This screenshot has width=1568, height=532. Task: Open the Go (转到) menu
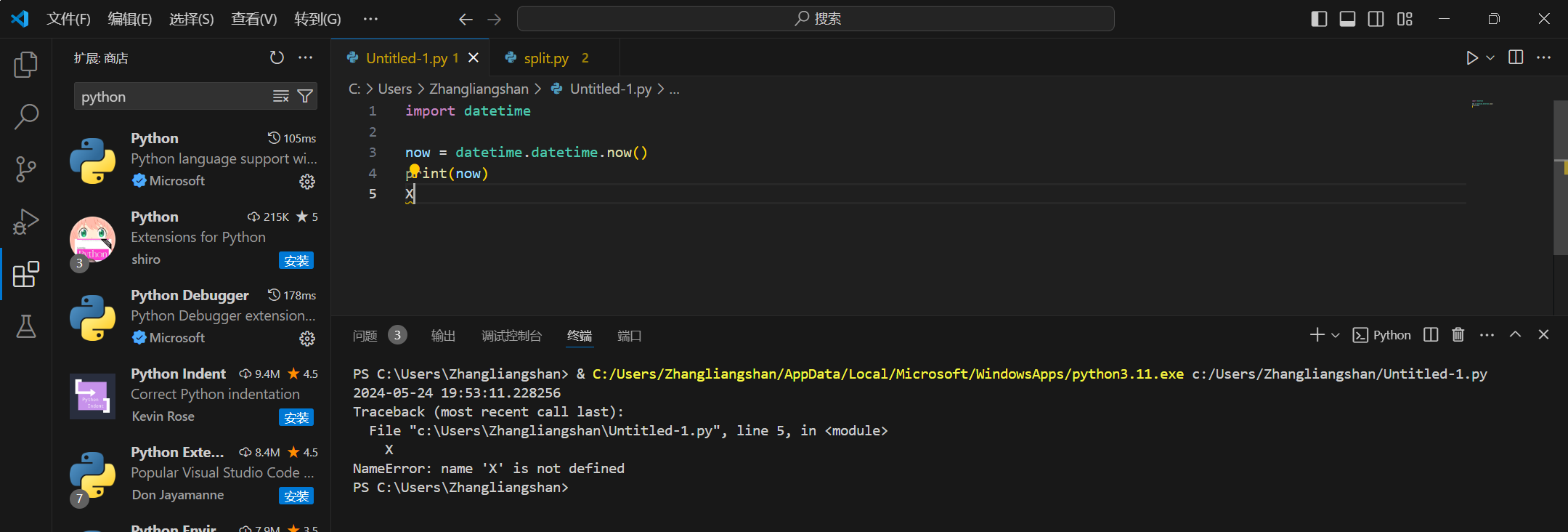point(317,19)
